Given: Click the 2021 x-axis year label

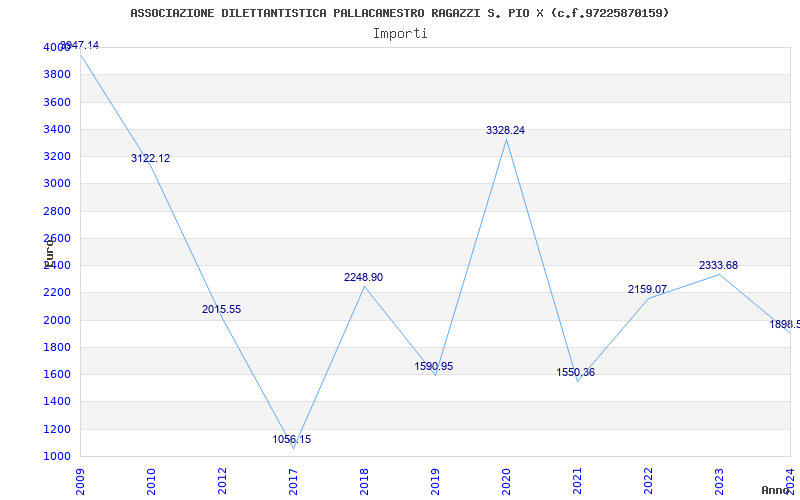Looking at the screenshot, I should [577, 481].
